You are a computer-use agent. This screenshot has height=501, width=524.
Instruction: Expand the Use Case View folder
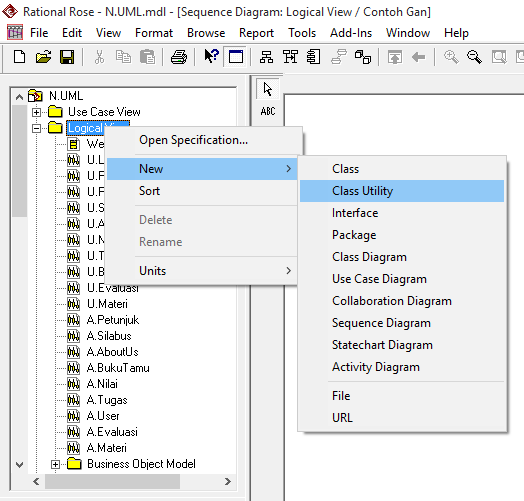(36, 112)
